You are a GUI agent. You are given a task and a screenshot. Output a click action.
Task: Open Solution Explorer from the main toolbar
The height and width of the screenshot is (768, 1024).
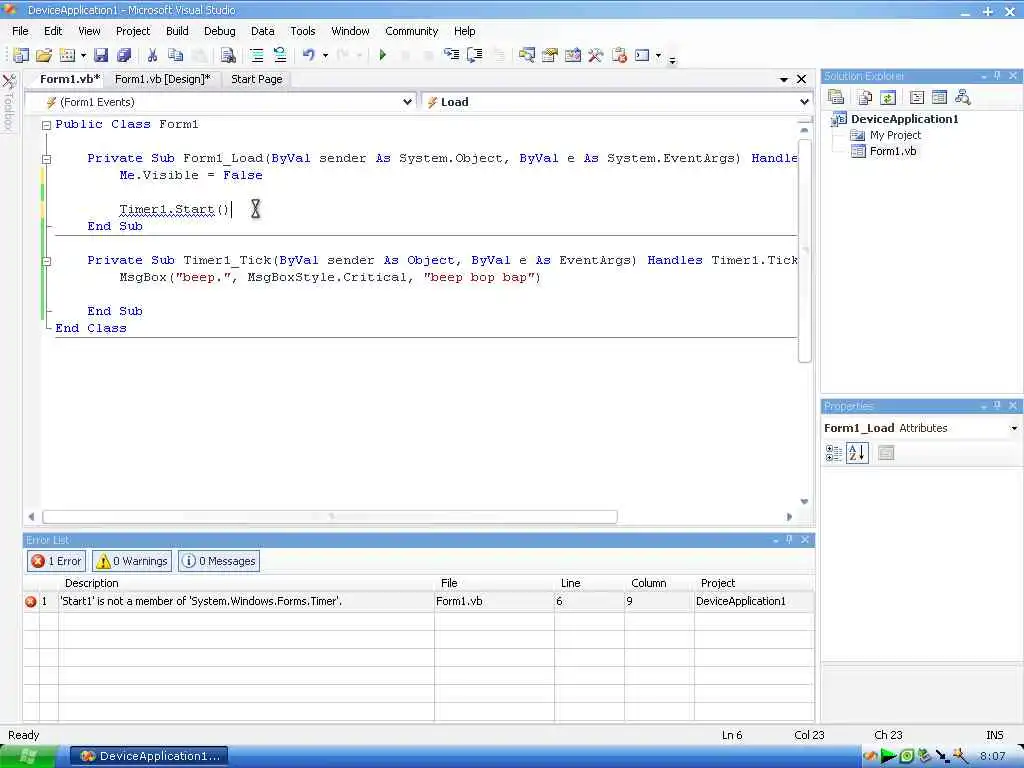526,56
